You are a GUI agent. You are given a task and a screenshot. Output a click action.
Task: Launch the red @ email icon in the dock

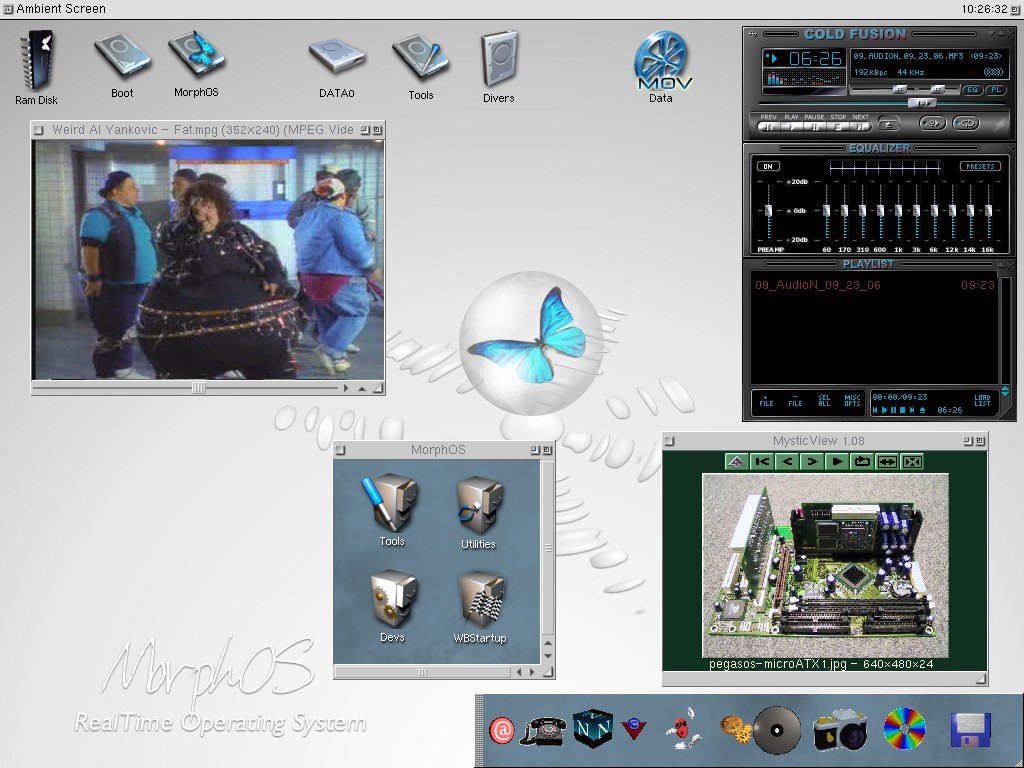coord(502,730)
